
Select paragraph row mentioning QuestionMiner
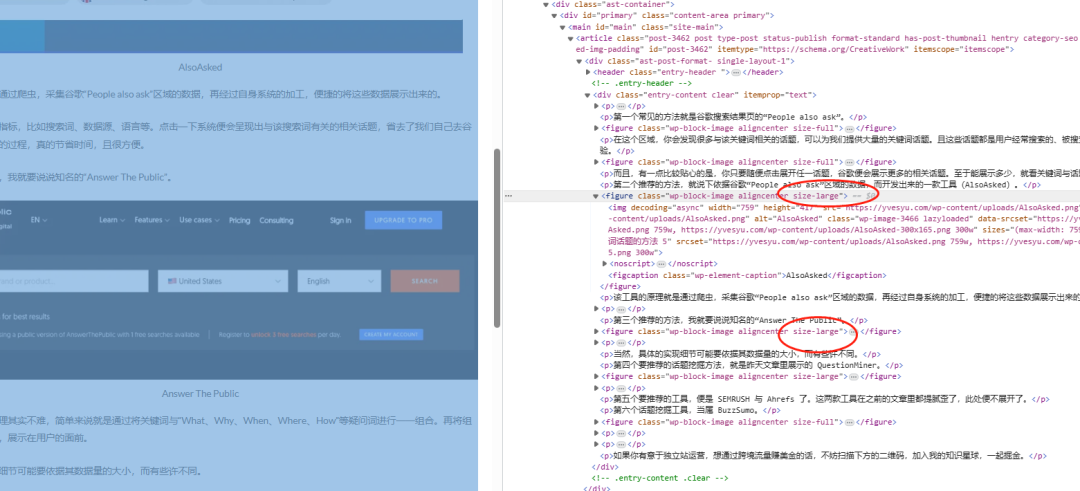751,365
